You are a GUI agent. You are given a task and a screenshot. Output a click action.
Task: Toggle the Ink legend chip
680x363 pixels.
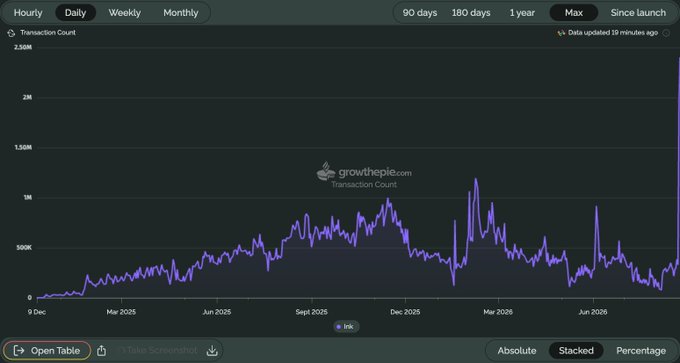coord(346,327)
